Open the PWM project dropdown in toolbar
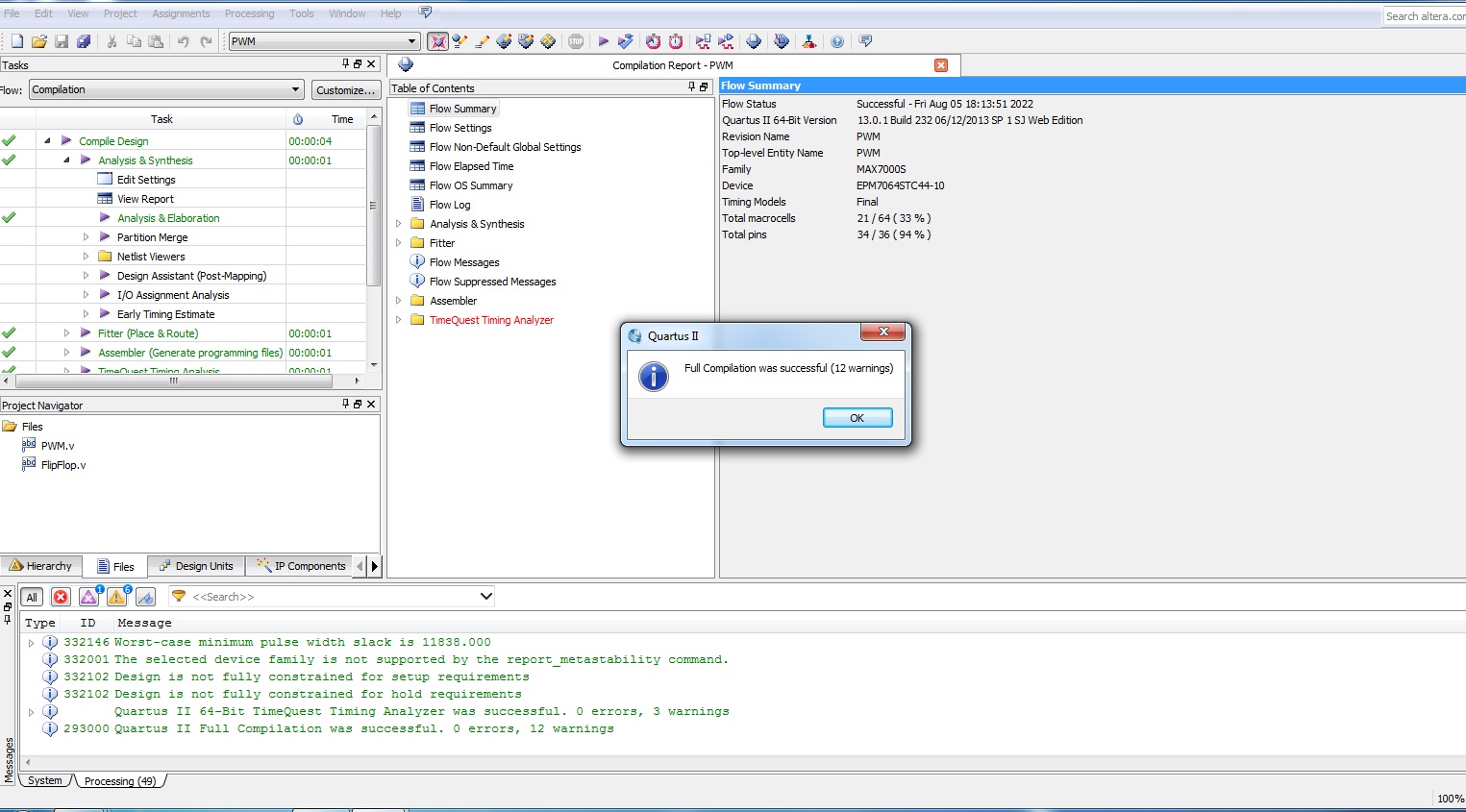Image resolution: width=1466 pixels, height=812 pixels. [x=412, y=41]
